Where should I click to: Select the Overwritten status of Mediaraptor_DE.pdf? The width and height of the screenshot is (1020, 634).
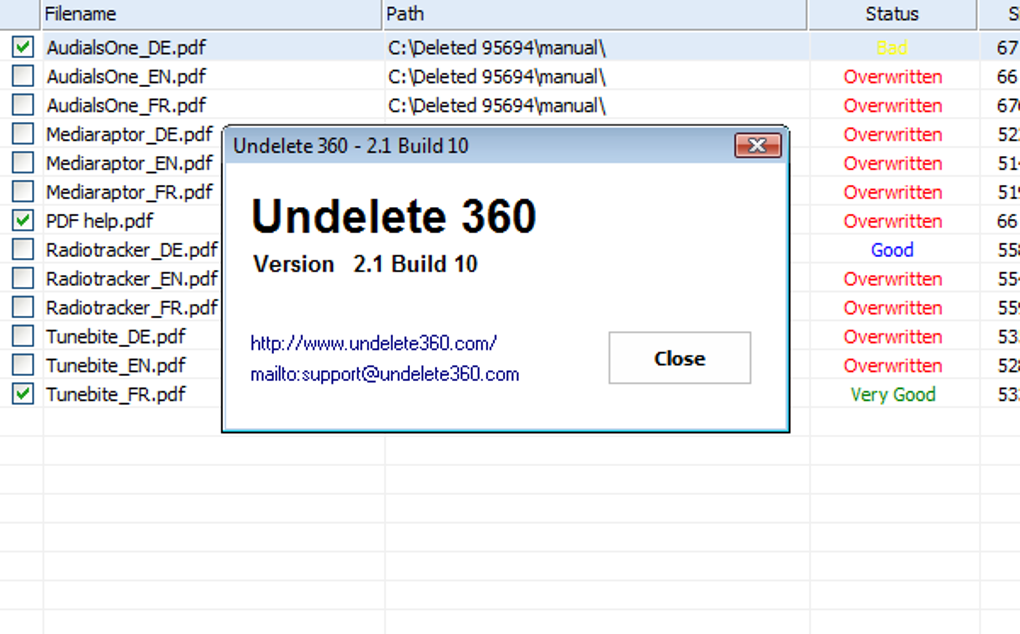coord(892,135)
